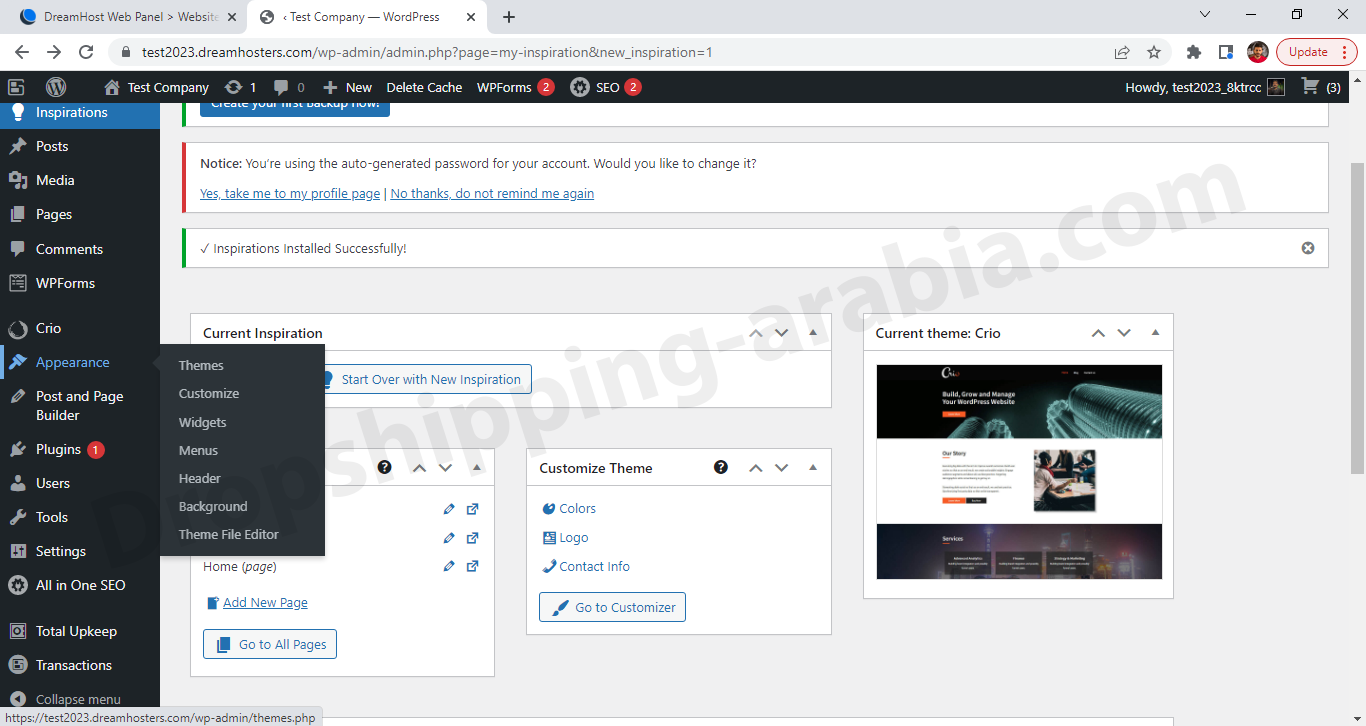
Task: Choose Header in Appearance submenu
Action: [x=199, y=478]
